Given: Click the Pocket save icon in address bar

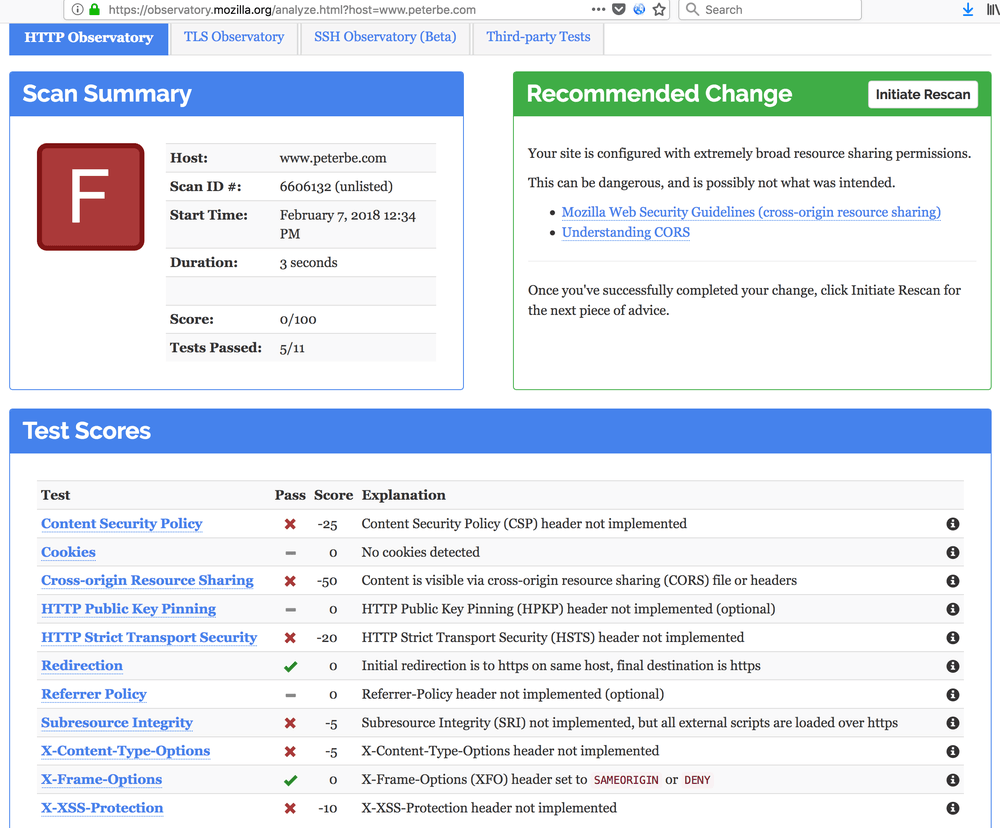Looking at the screenshot, I should click(x=619, y=9).
